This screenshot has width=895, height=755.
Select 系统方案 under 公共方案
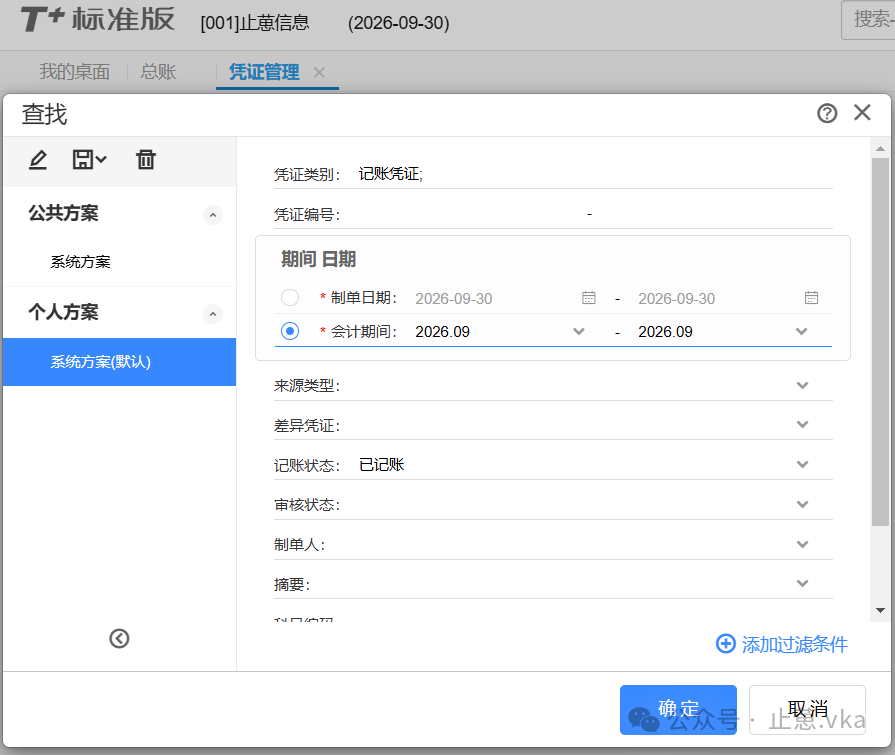click(x=80, y=262)
